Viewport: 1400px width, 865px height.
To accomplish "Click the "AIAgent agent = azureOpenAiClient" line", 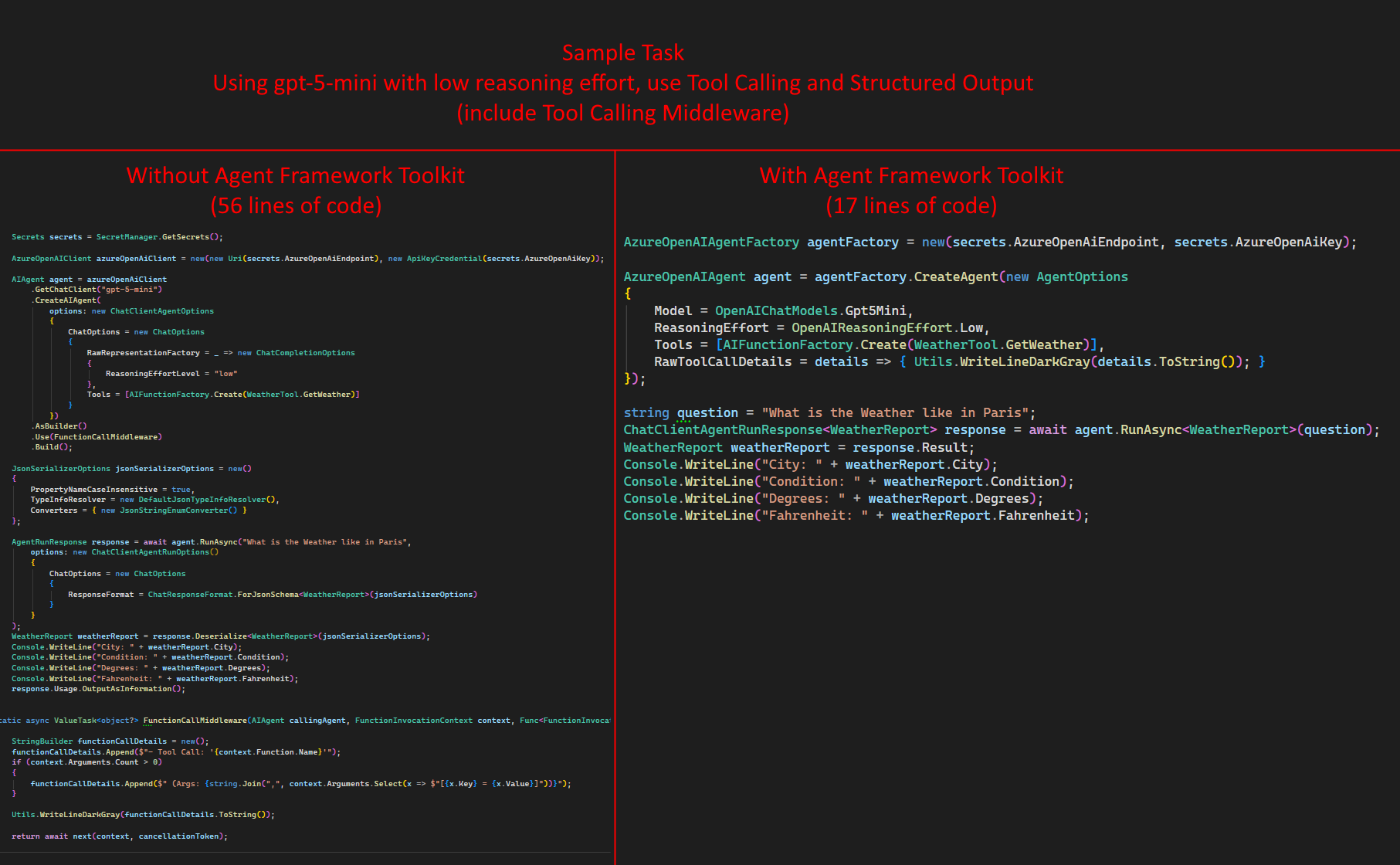I will tap(89, 280).
